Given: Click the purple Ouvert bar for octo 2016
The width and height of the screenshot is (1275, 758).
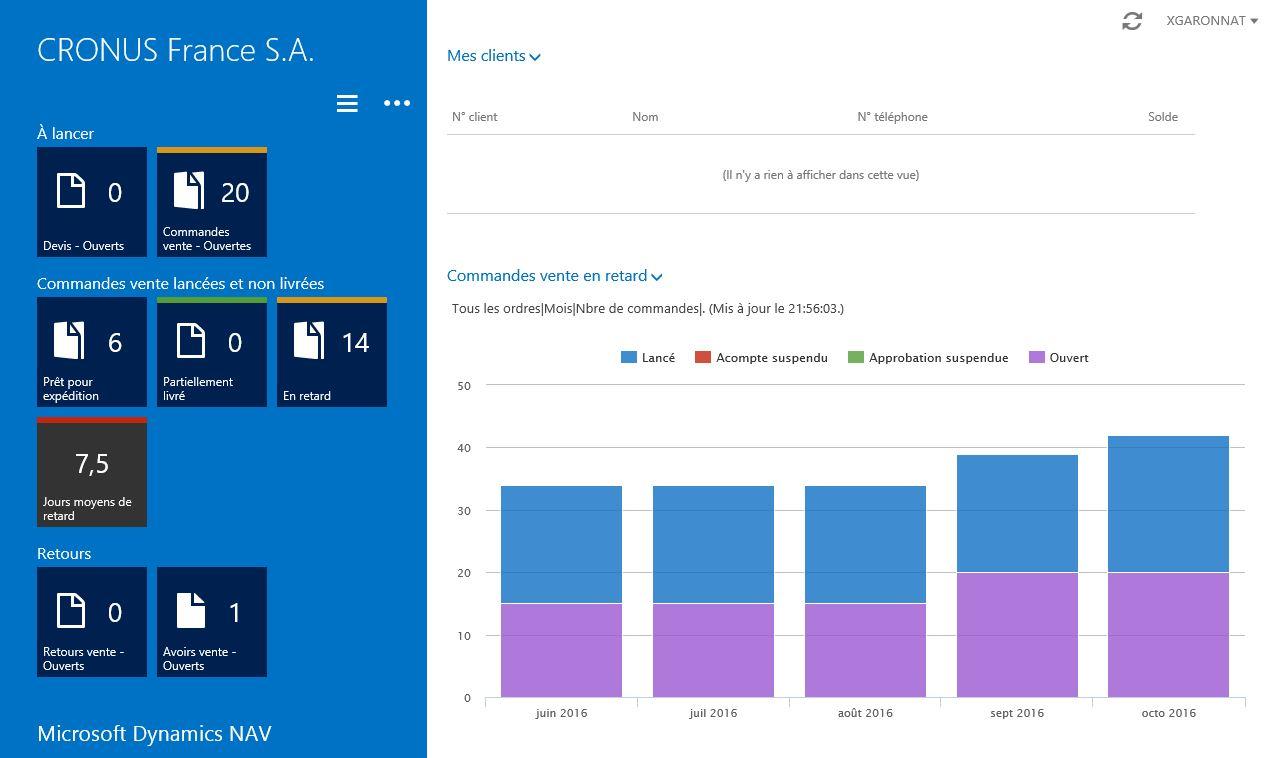Looking at the screenshot, I should point(1168,635).
